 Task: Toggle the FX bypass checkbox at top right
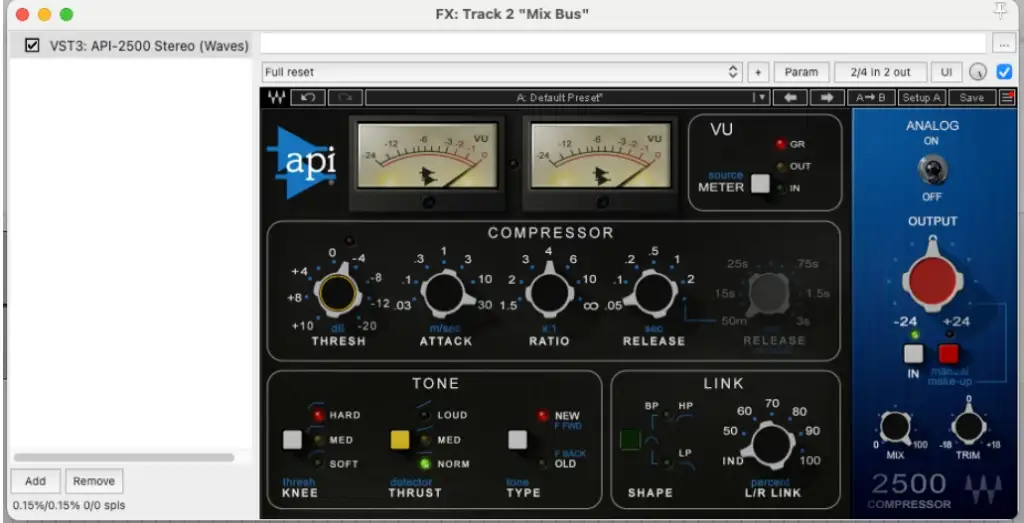[x=1004, y=72]
